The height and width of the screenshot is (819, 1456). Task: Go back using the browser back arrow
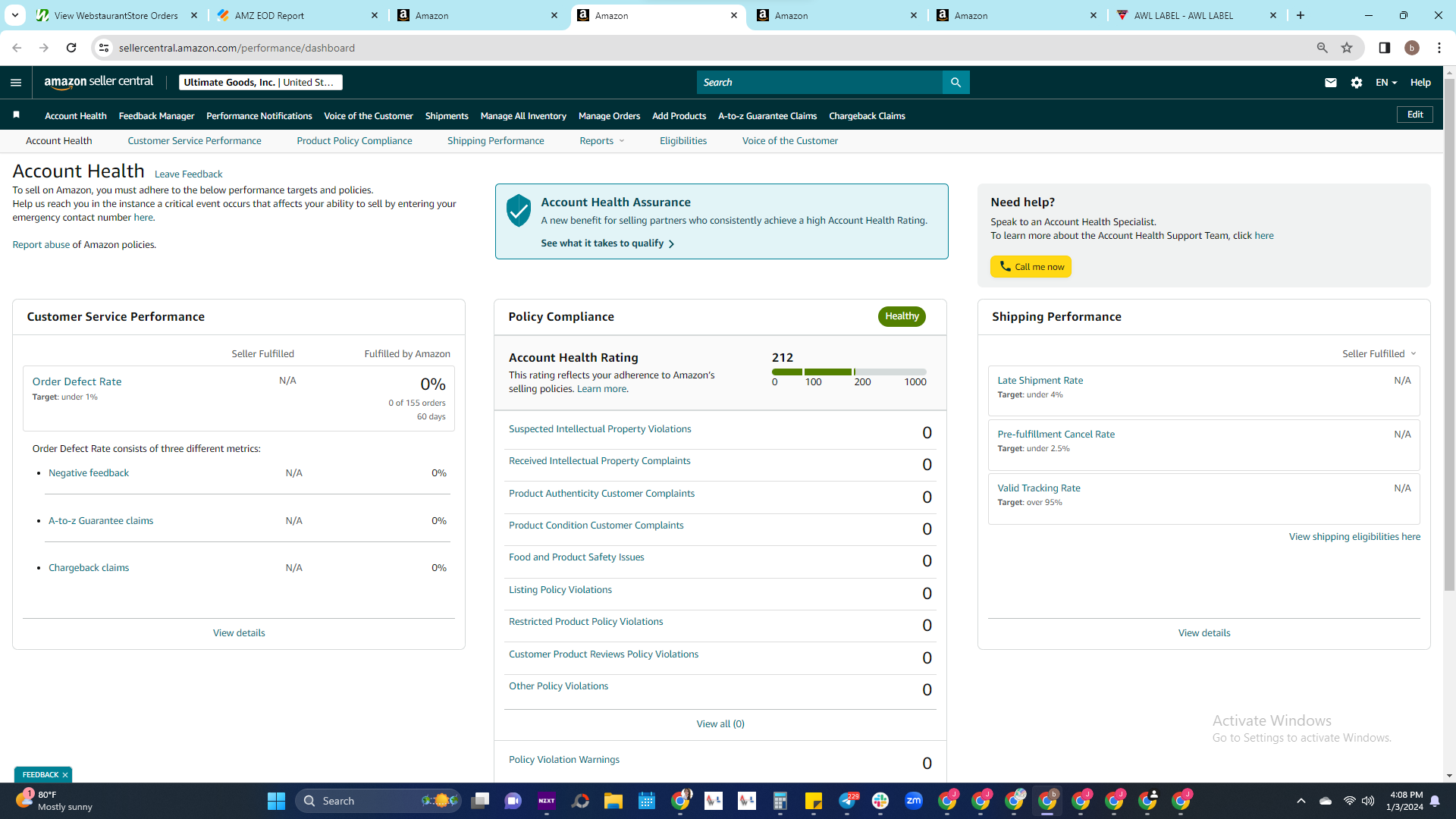click(x=17, y=48)
